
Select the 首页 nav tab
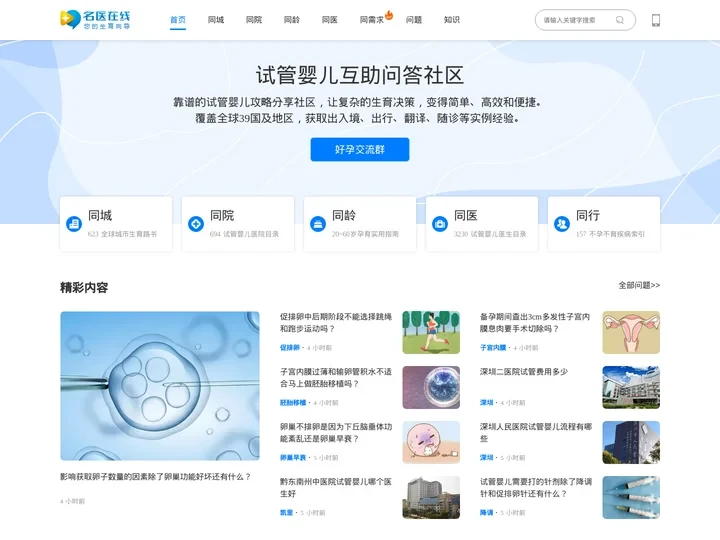coord(178,20)
